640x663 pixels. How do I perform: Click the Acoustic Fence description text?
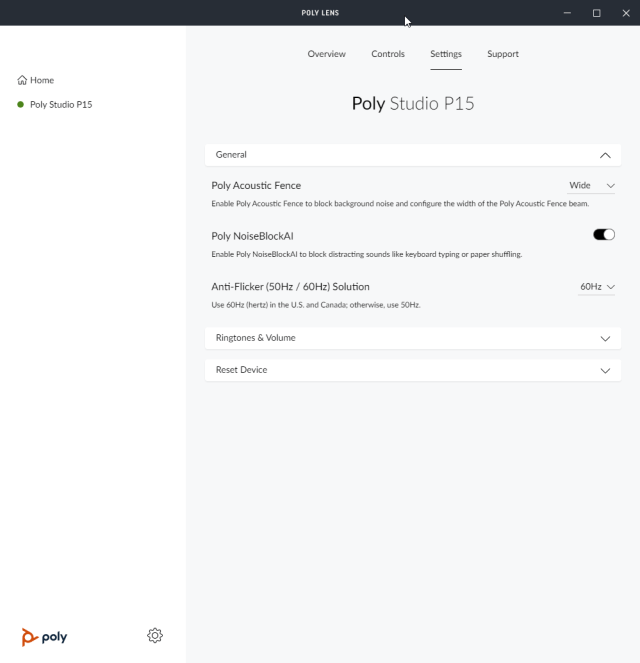(x=400, y=203)
